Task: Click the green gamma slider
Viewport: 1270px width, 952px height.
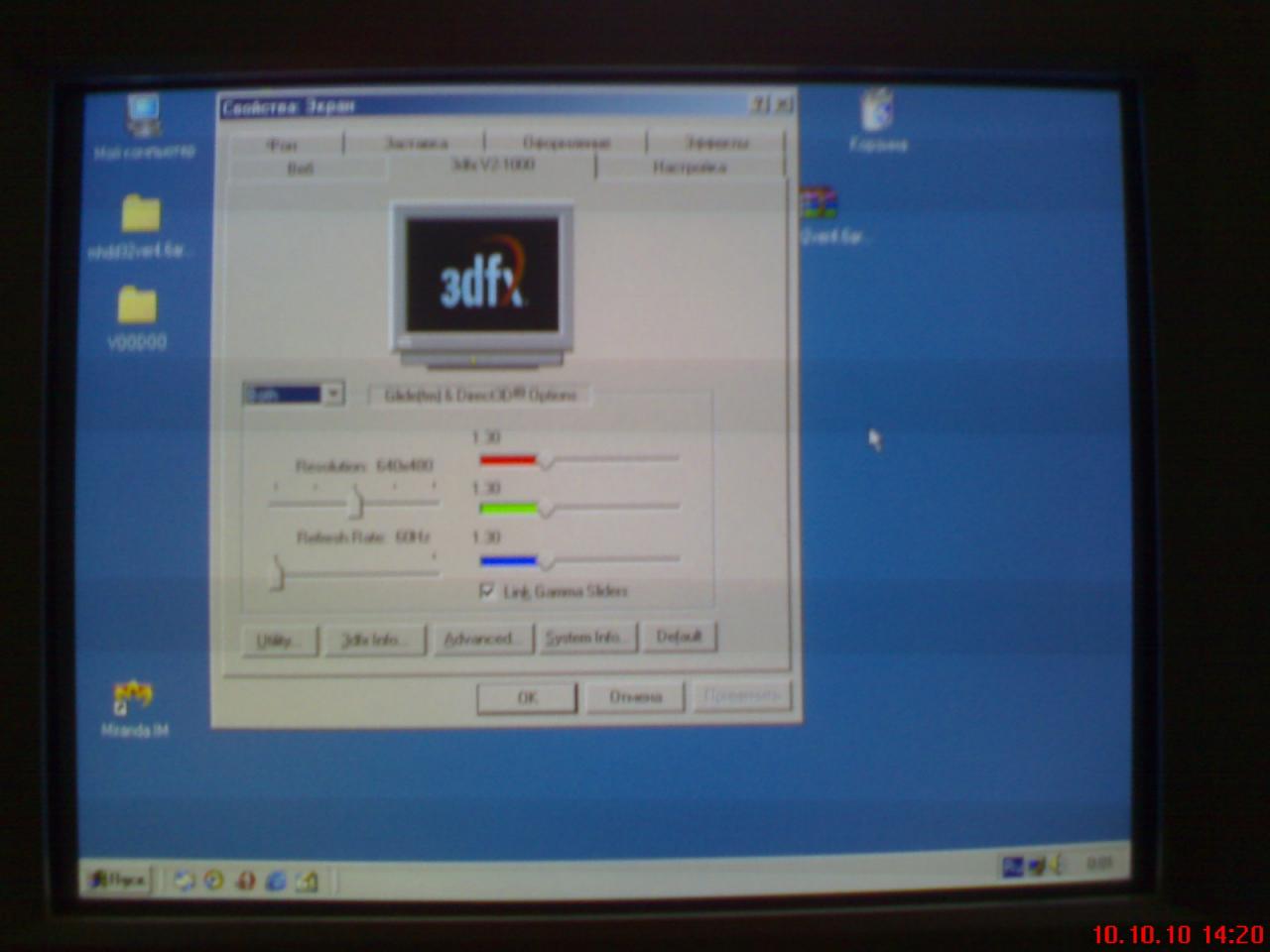Action: [578, 508]
